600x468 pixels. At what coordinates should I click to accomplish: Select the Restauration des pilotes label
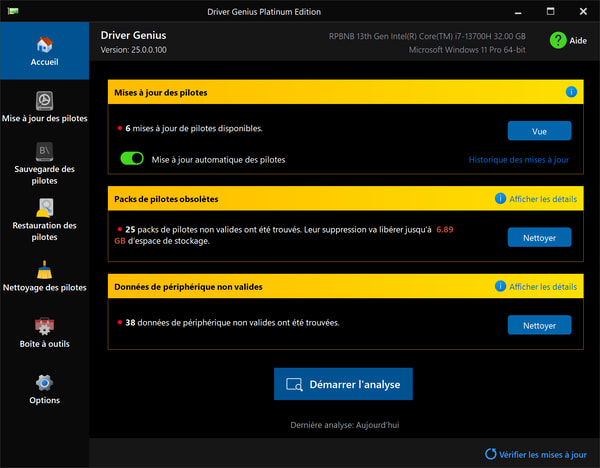[44, 231]
